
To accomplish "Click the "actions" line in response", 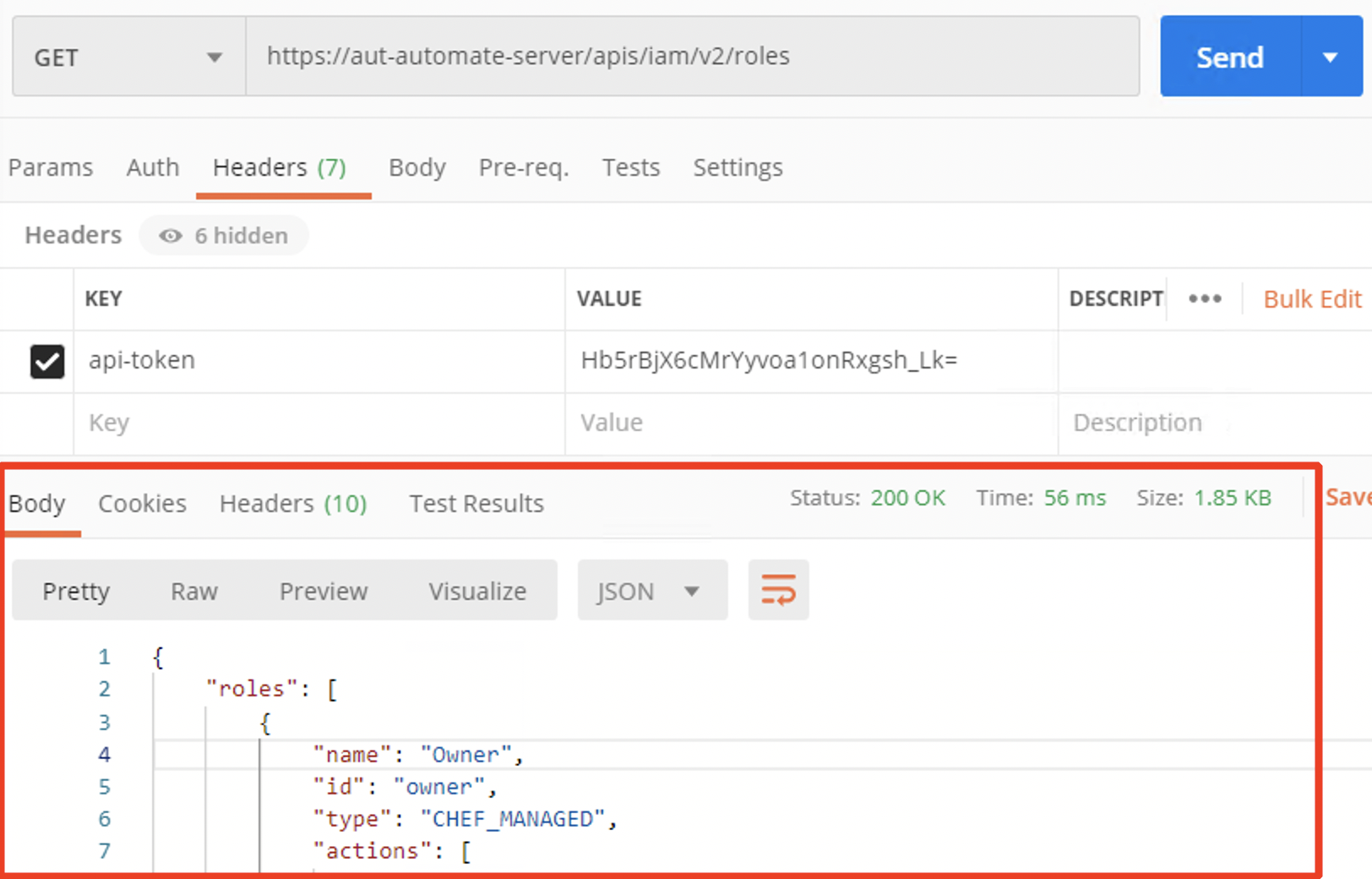I will tap(391, 851).
